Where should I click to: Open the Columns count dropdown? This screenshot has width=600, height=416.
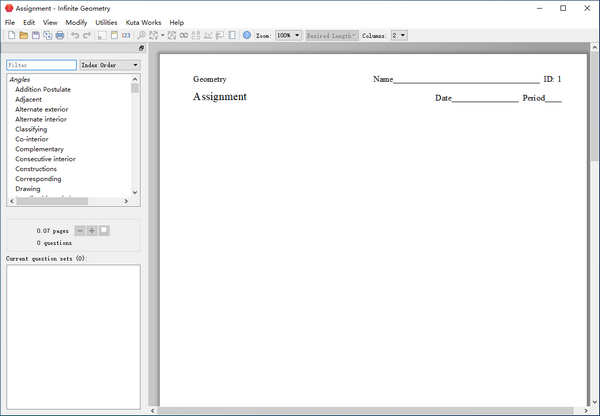(x=398, y=35)
